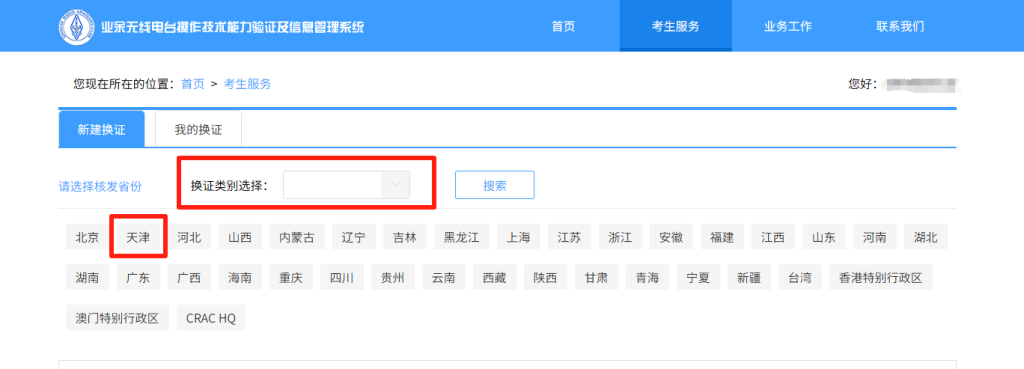This screenshot has height=369, width=1024.
Task: Select the 山西 province button
Action: pos(240,237)
